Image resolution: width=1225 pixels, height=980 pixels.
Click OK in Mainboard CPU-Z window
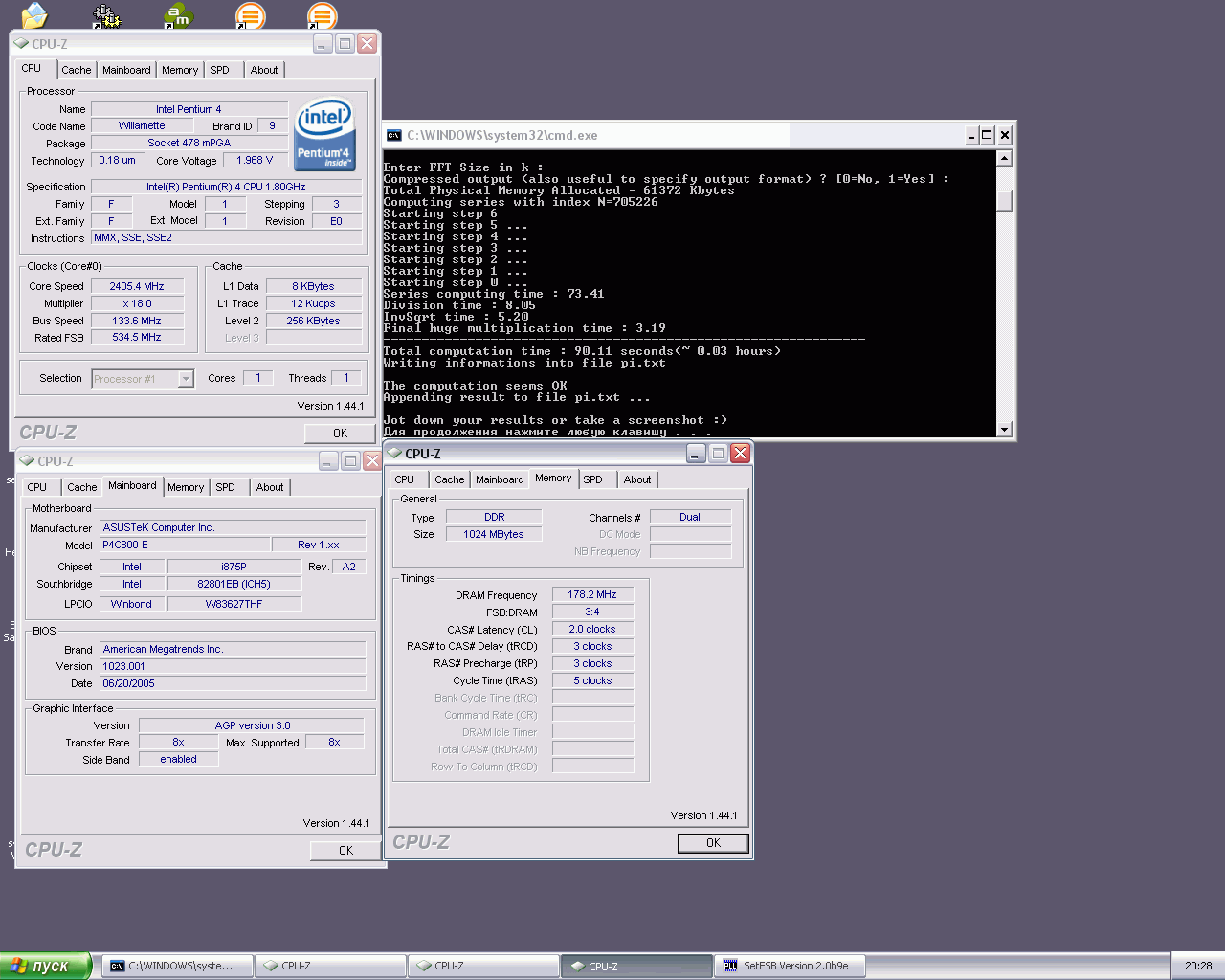(x=345, y=851)
